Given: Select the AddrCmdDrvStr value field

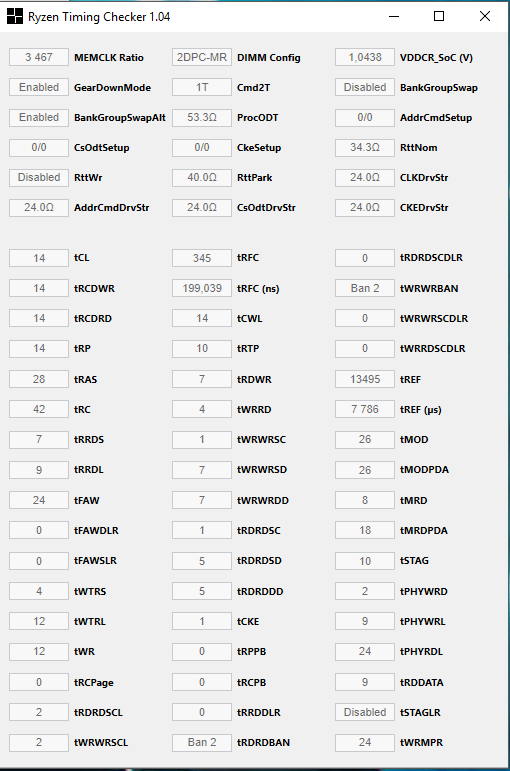Looking at the screenshot, I should pos(39,208).
